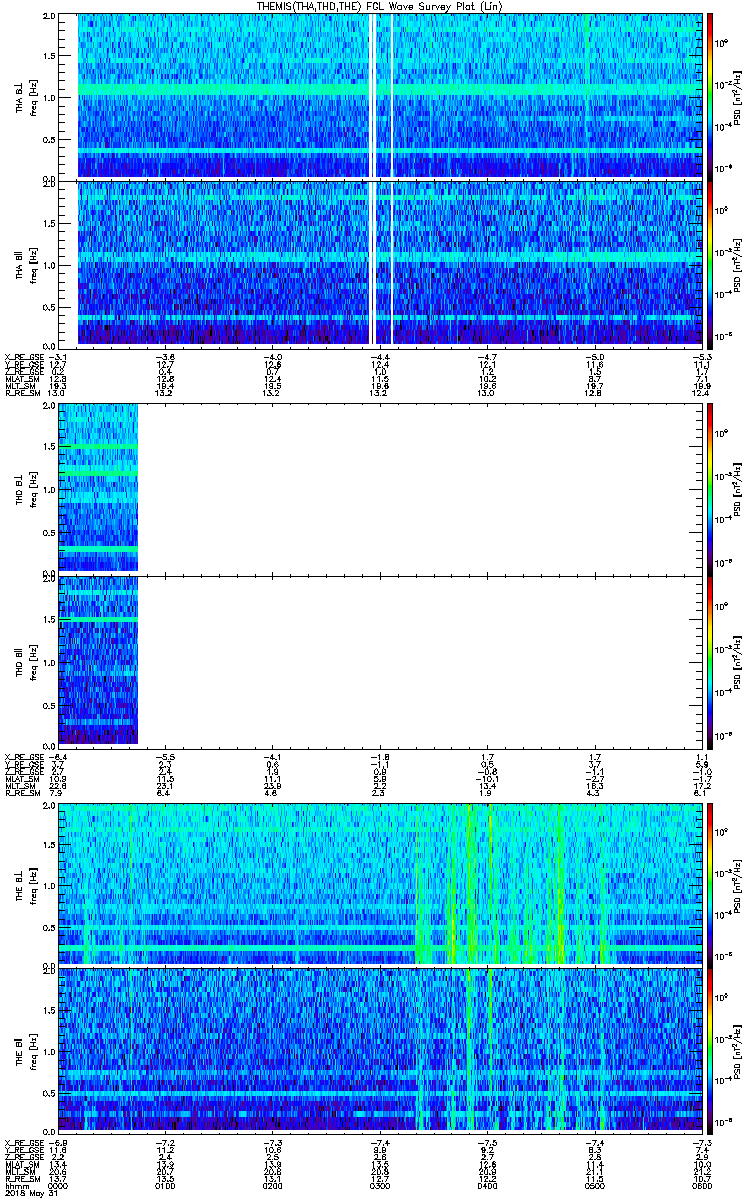Click the first X_RE_GSE value -3.1 under THA
The height and width of the screenshot is (1200, 750).
coord(59,357)
